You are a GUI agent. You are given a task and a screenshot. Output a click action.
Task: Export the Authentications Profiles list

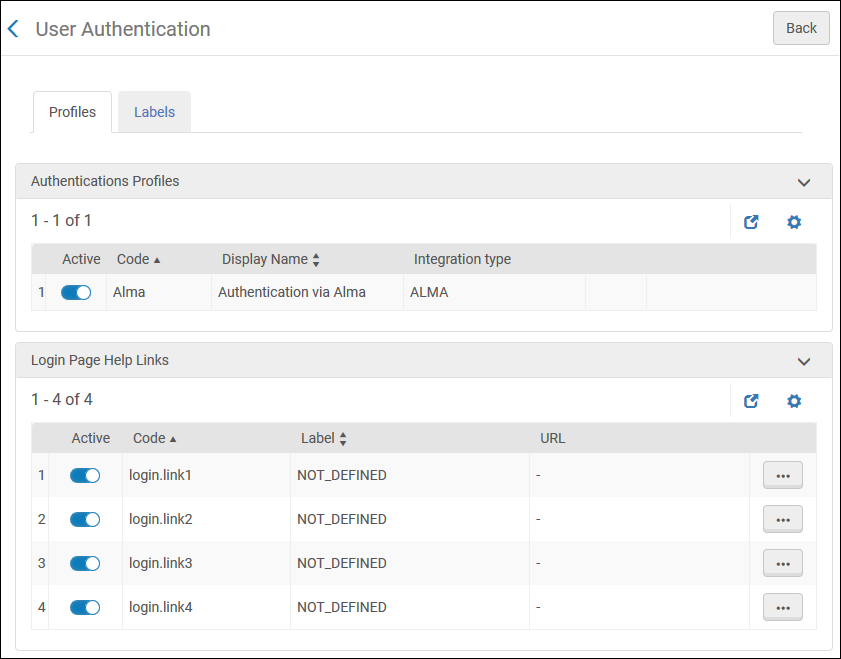click(751, 222)
